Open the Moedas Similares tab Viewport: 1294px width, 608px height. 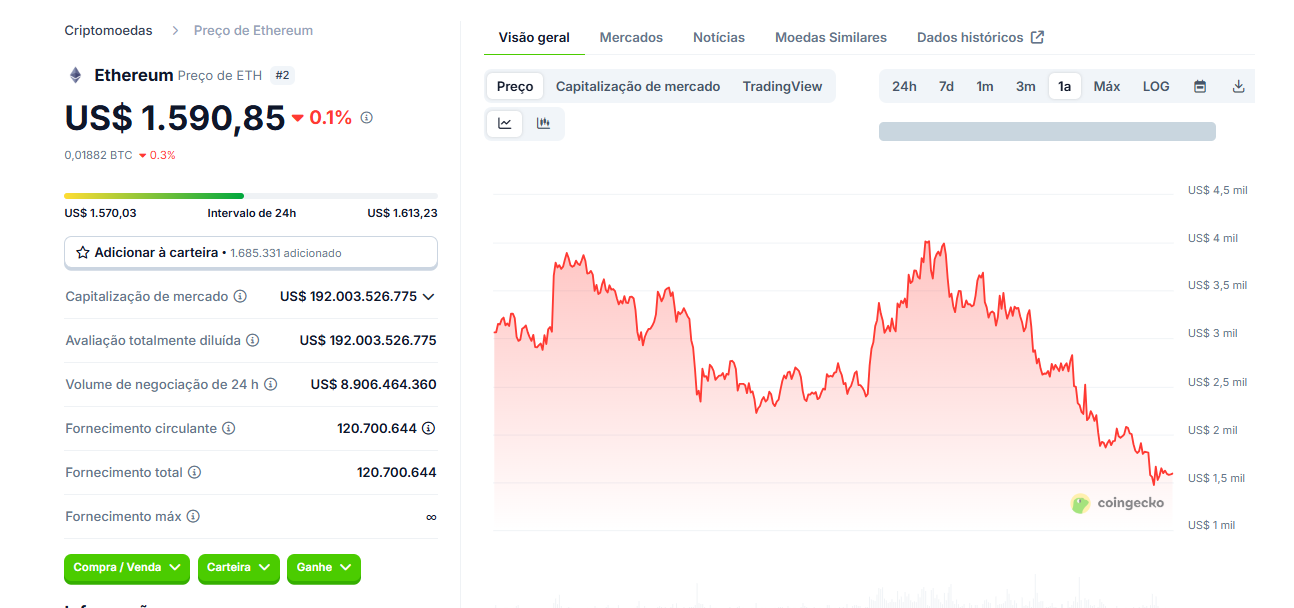click(x=831, y=38)
